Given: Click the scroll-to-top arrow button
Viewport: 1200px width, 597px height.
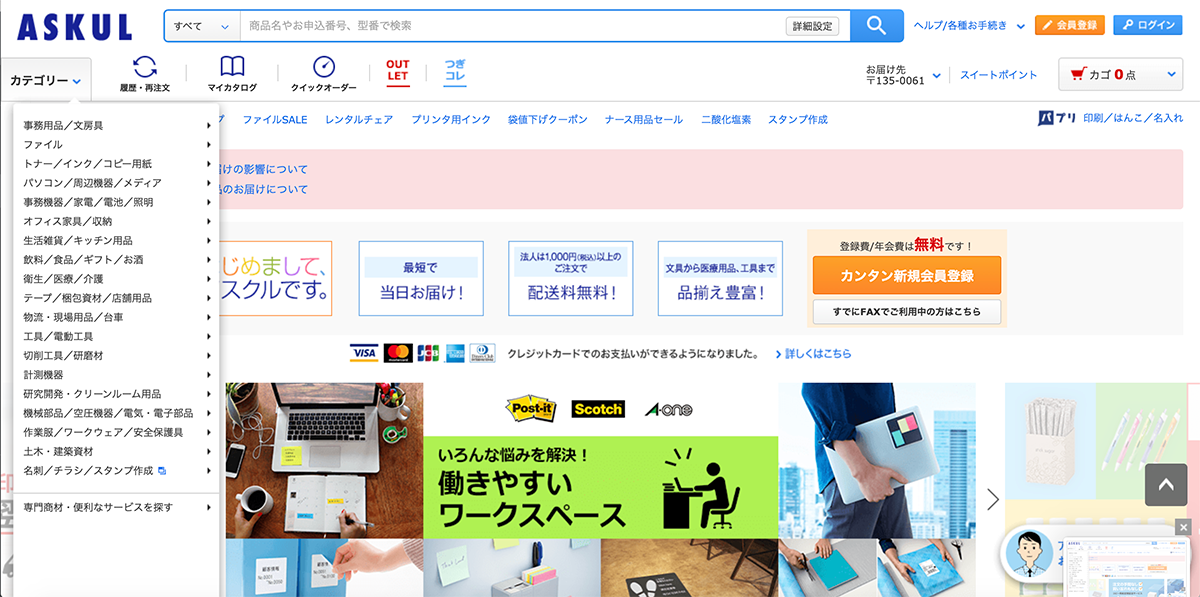Looking at the screenshot, I should (x=1165, y=484).
